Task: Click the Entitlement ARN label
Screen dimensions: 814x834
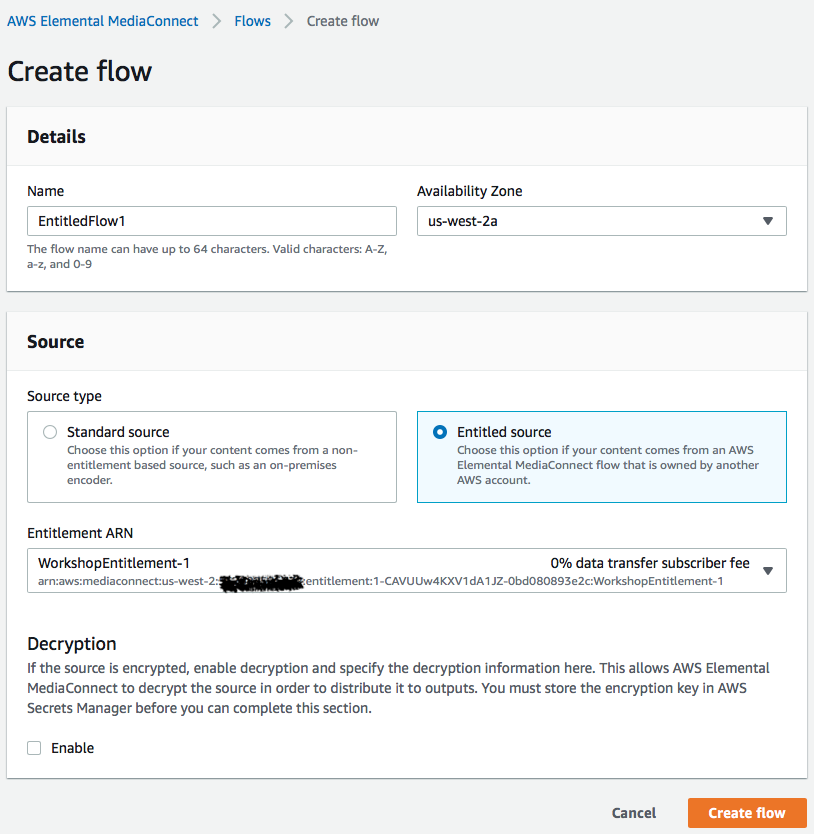Action: point(80,533)
